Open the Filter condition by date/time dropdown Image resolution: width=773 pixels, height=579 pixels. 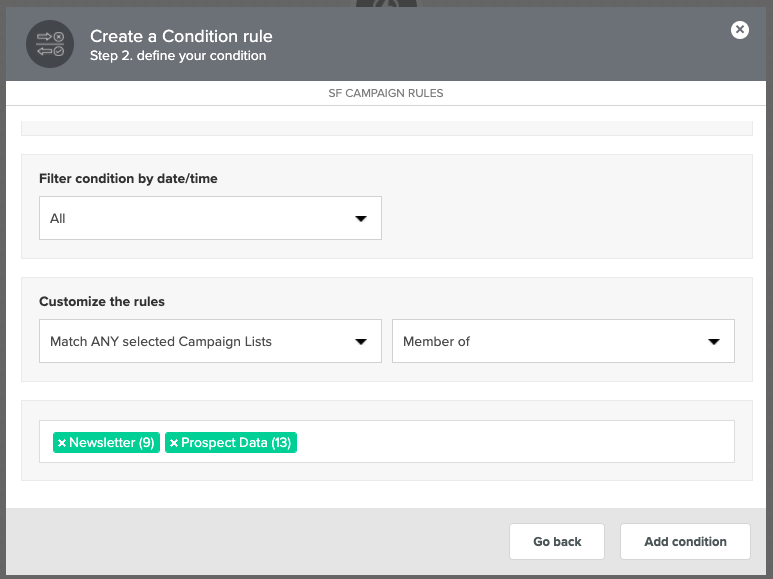(x=210, y=218)
